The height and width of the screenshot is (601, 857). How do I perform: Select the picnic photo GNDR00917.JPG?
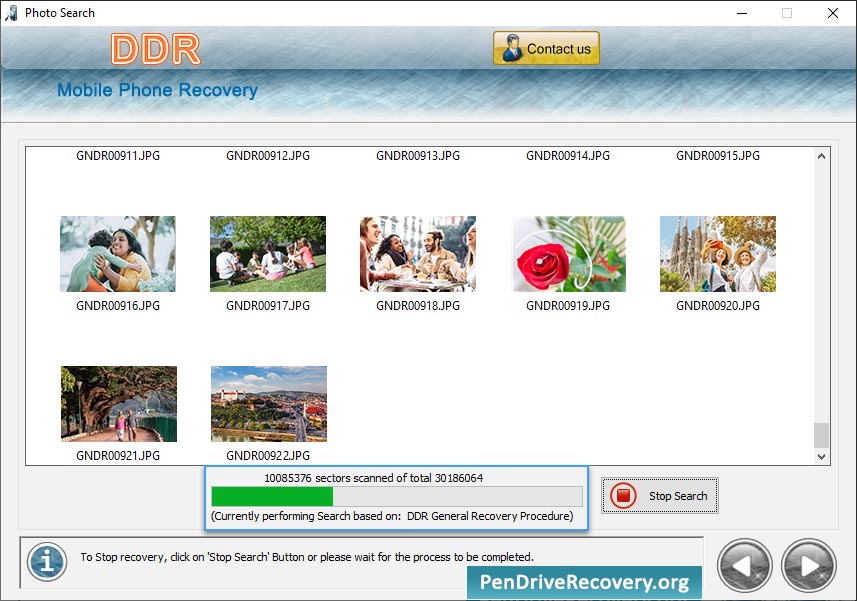[268, 254]
